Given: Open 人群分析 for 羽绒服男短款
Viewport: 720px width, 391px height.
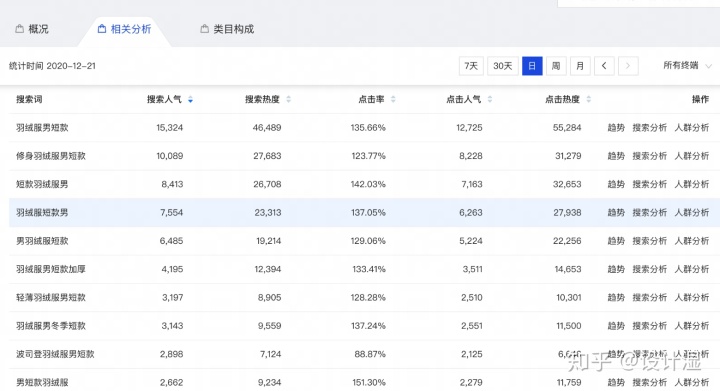Looking at the screenshot, I should tap(692, 128).
